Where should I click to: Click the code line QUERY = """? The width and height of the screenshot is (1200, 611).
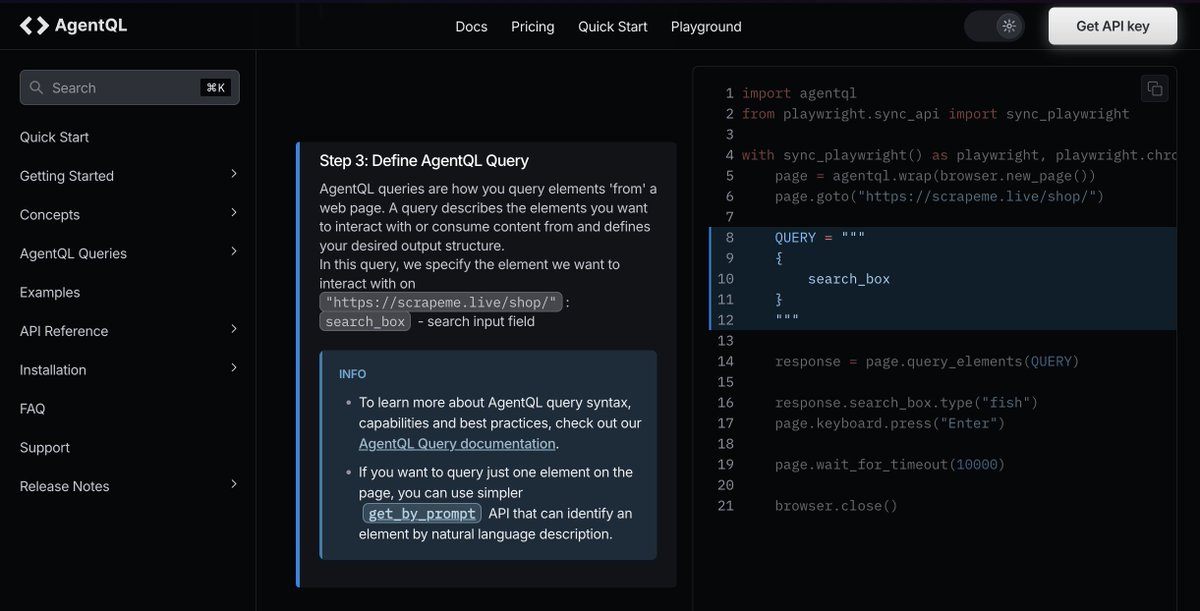[820, 237]
